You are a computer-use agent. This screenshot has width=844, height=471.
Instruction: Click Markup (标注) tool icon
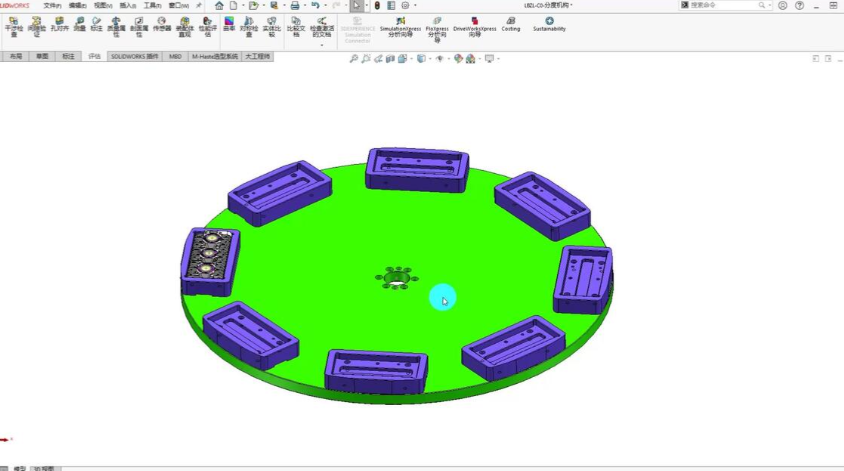pos(96,24)
